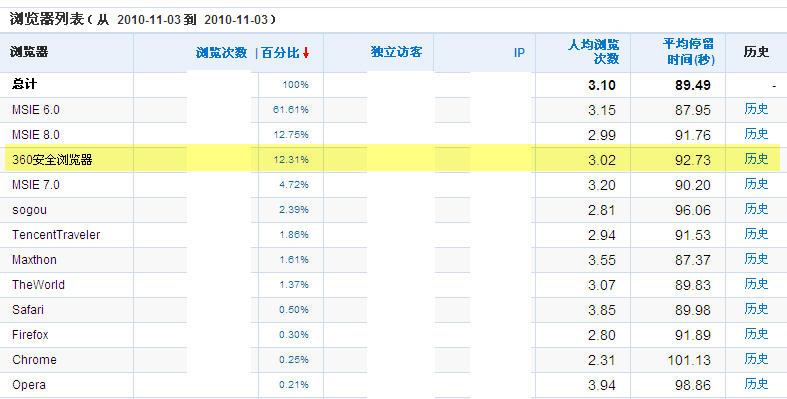Open 历史 link for Firefox
Image resolution: width=787 pixels, height=399 pixels.
(756, 334)
